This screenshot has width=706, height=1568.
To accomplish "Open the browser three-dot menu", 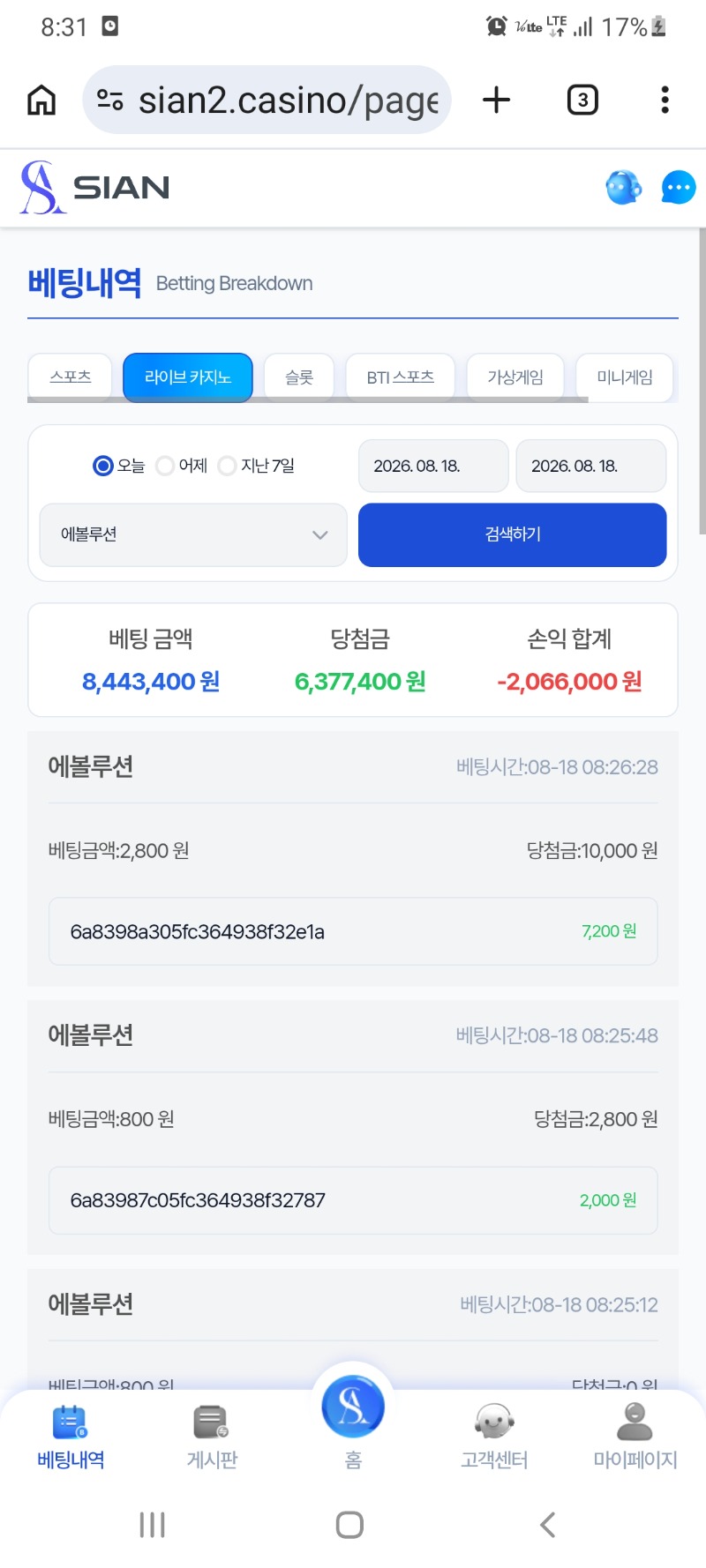I will coord(665,100).
